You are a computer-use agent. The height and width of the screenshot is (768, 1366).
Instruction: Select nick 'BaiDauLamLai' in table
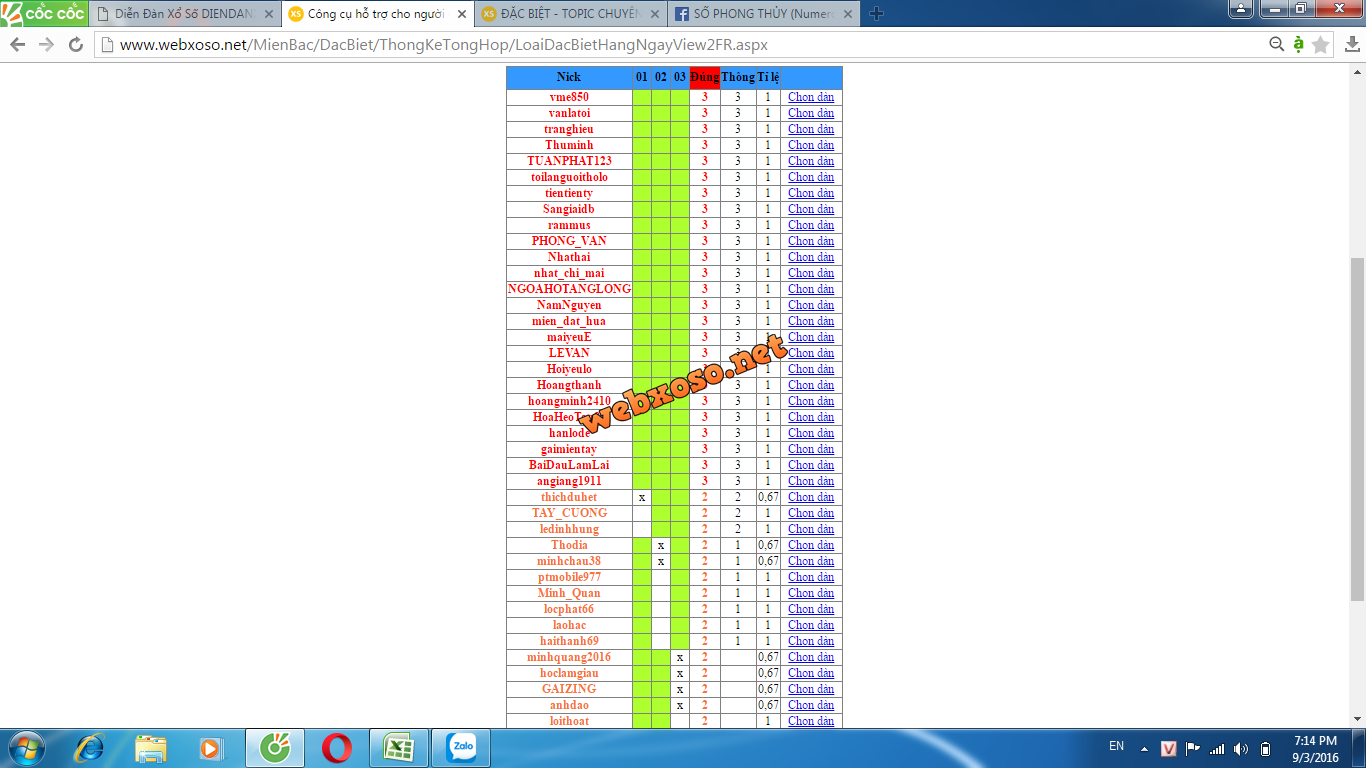(569, 465)
